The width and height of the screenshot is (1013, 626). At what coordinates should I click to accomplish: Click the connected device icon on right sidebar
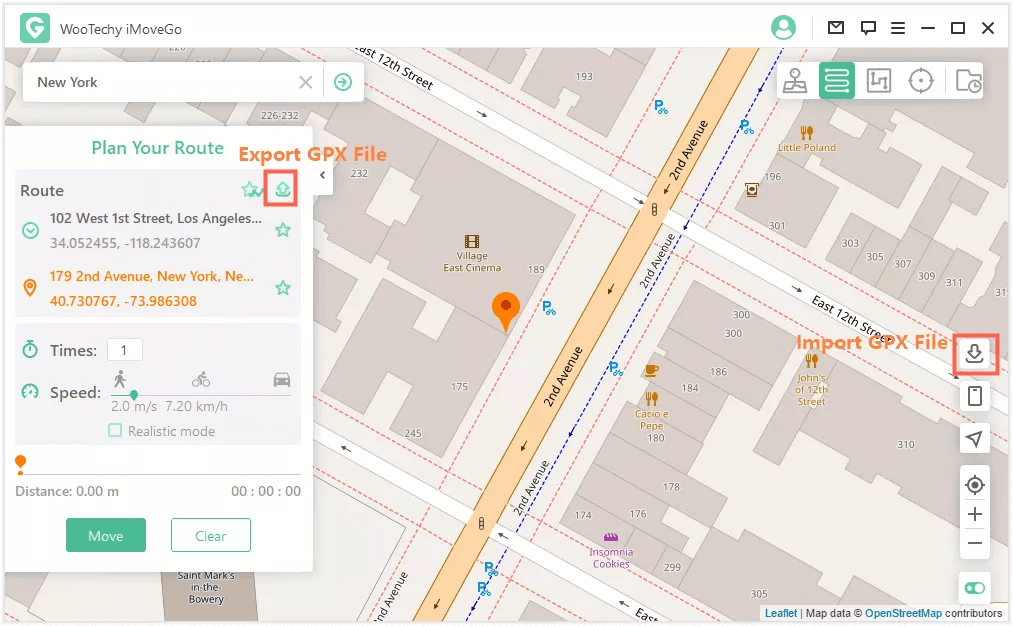(974, 396)
